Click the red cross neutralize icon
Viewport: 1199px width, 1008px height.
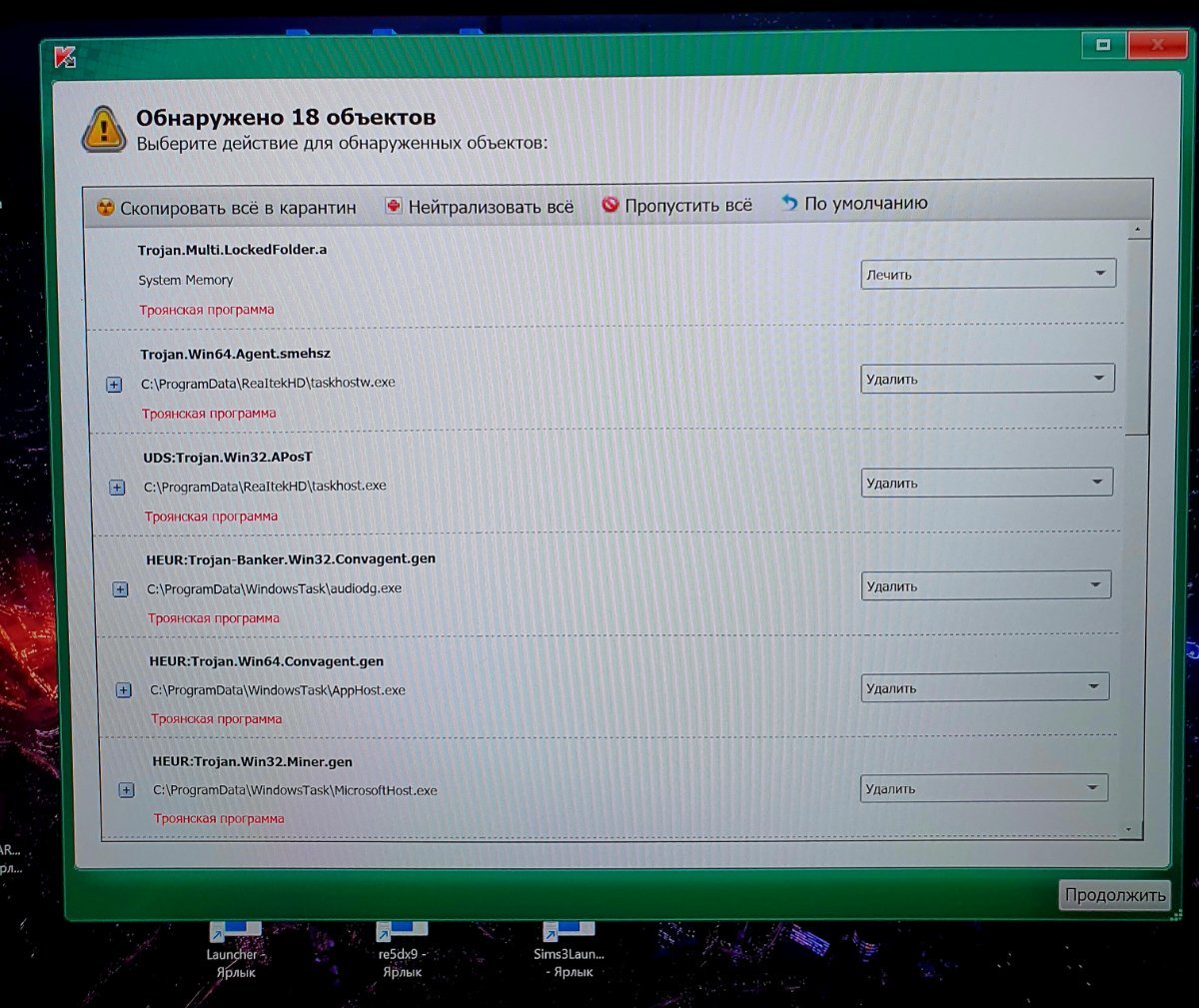[x=393, y=206]
